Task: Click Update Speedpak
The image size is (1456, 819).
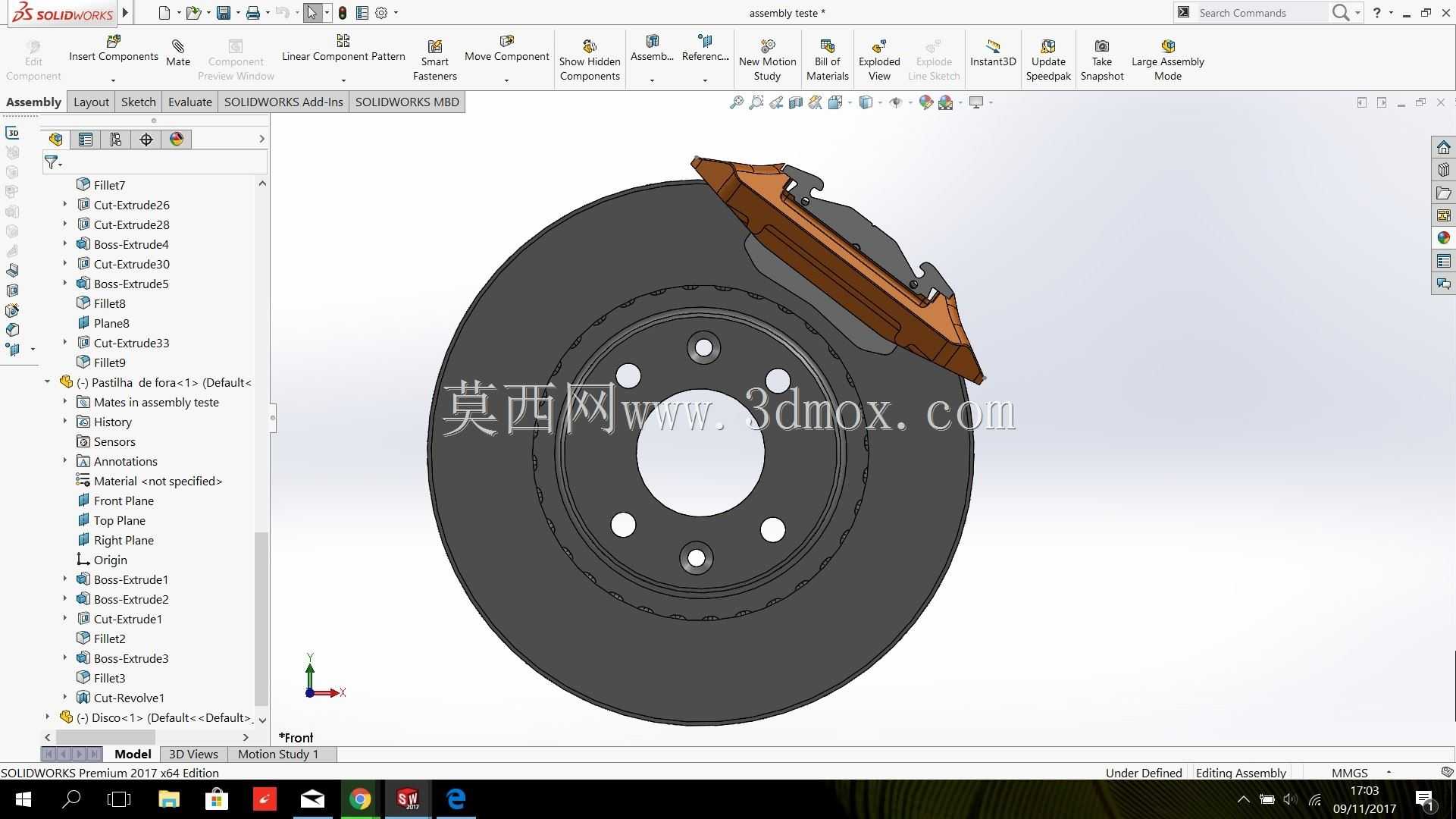Action: (1048, 61)
